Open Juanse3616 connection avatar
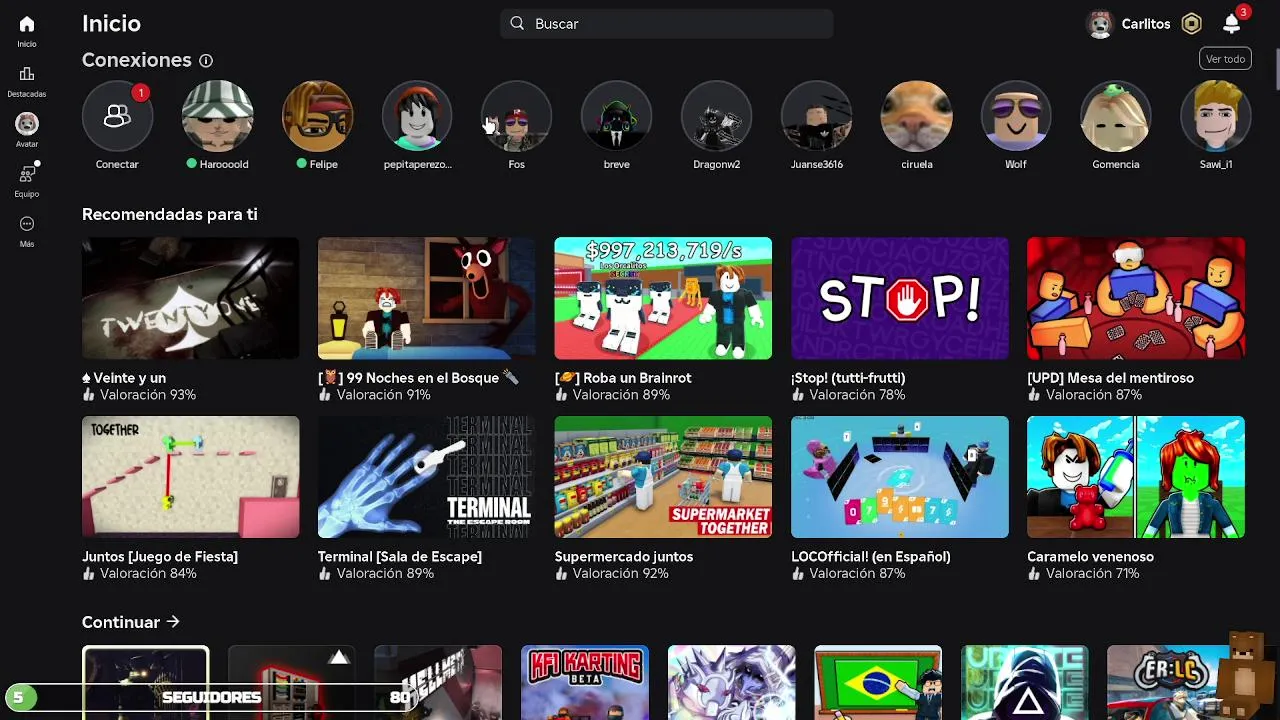This screenshot has height=720, width=1280. (x=817, y=116)
